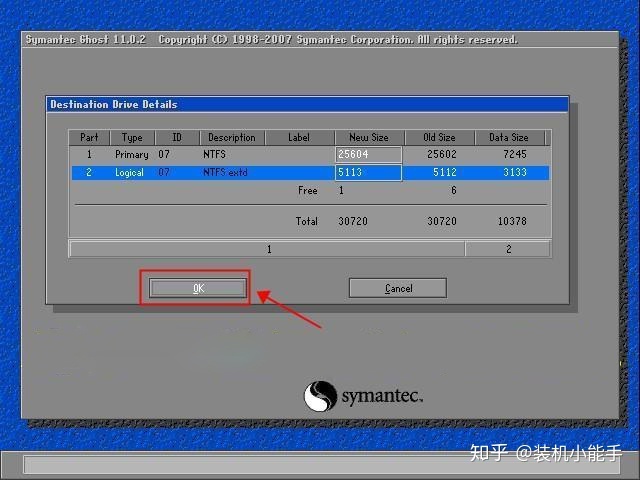Click the NTFS description in row 1
Screen dimensions: 640x480
(x=214, y=154)
